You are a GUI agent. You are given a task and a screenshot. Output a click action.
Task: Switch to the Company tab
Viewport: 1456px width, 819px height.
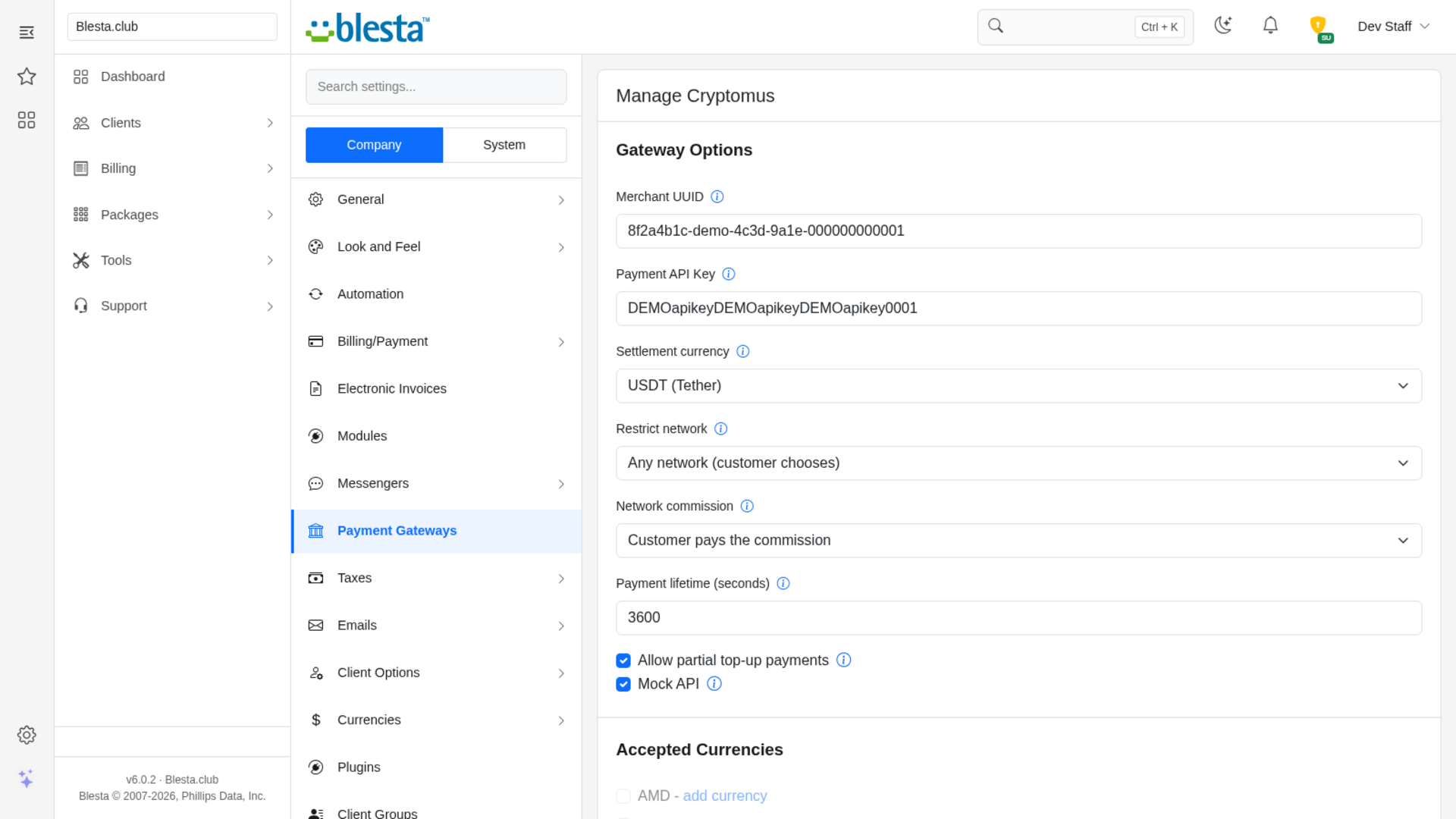(374, 145)
